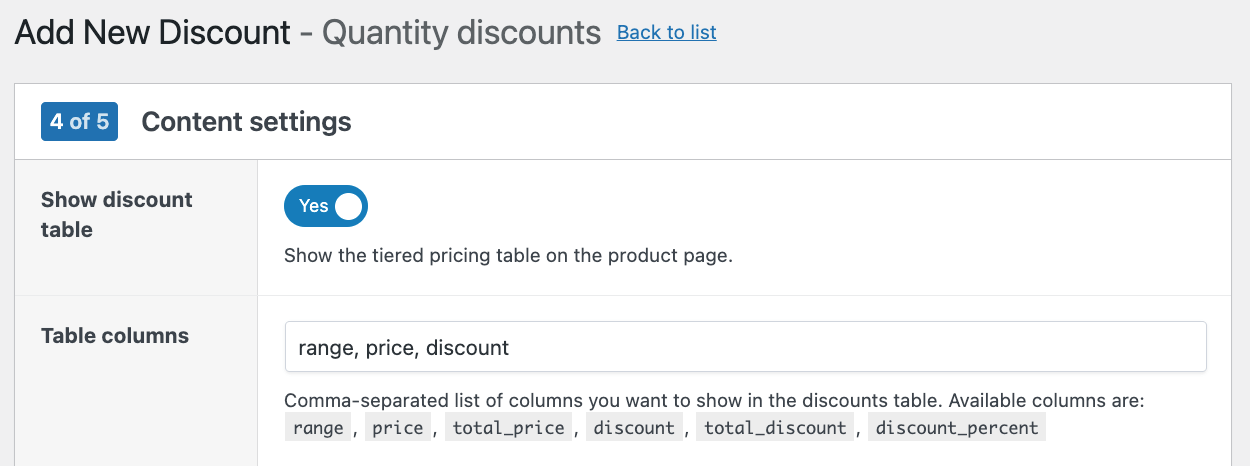Focus the Table columns text field
This screenshot has width=1250, height=466.
point(745,347)
